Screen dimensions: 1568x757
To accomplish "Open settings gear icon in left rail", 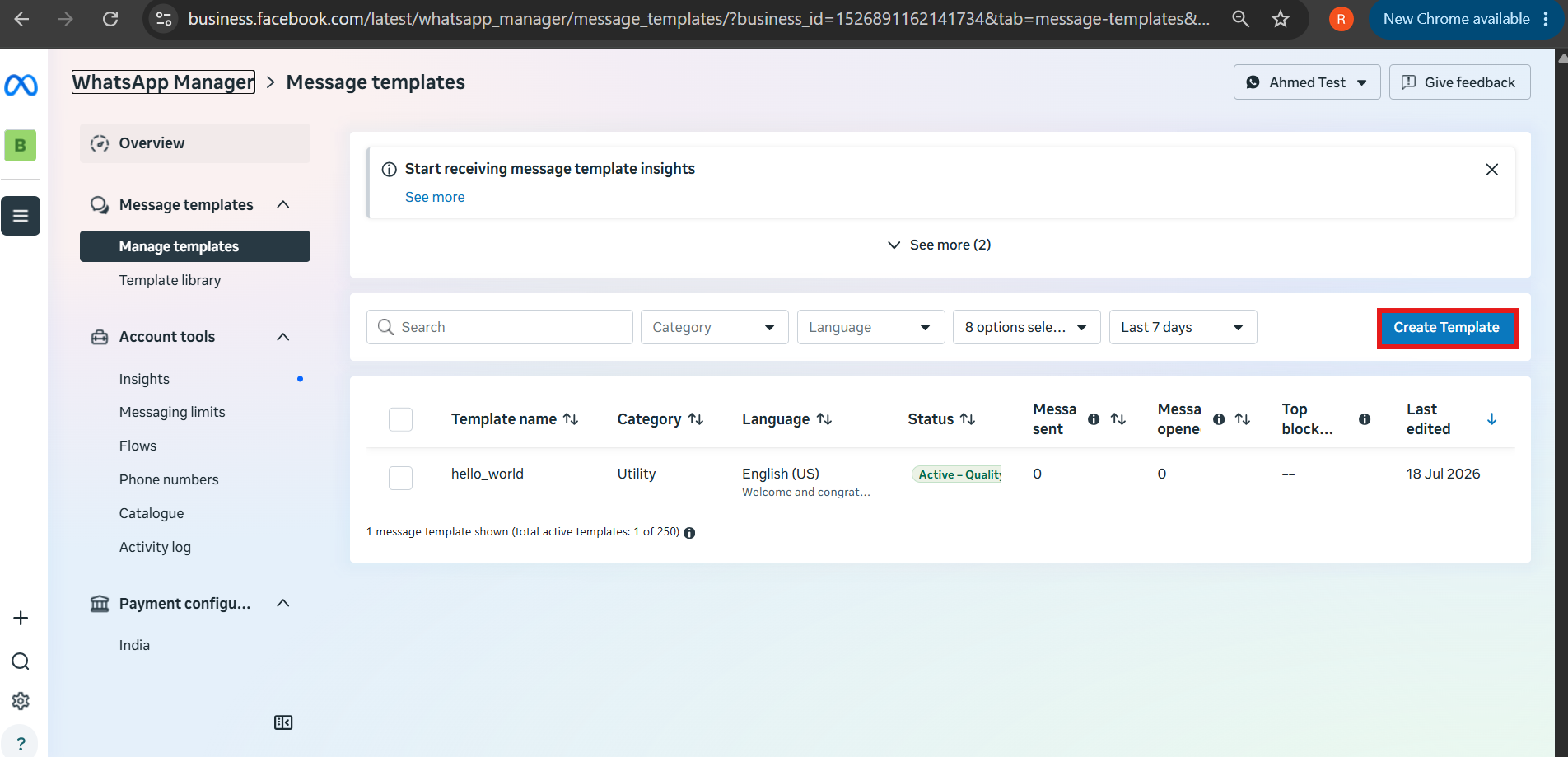I will (21, 701).
